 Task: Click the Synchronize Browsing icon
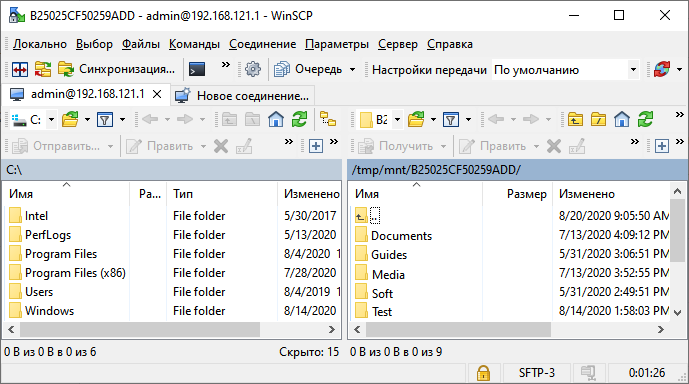click(x=43, y=69)
